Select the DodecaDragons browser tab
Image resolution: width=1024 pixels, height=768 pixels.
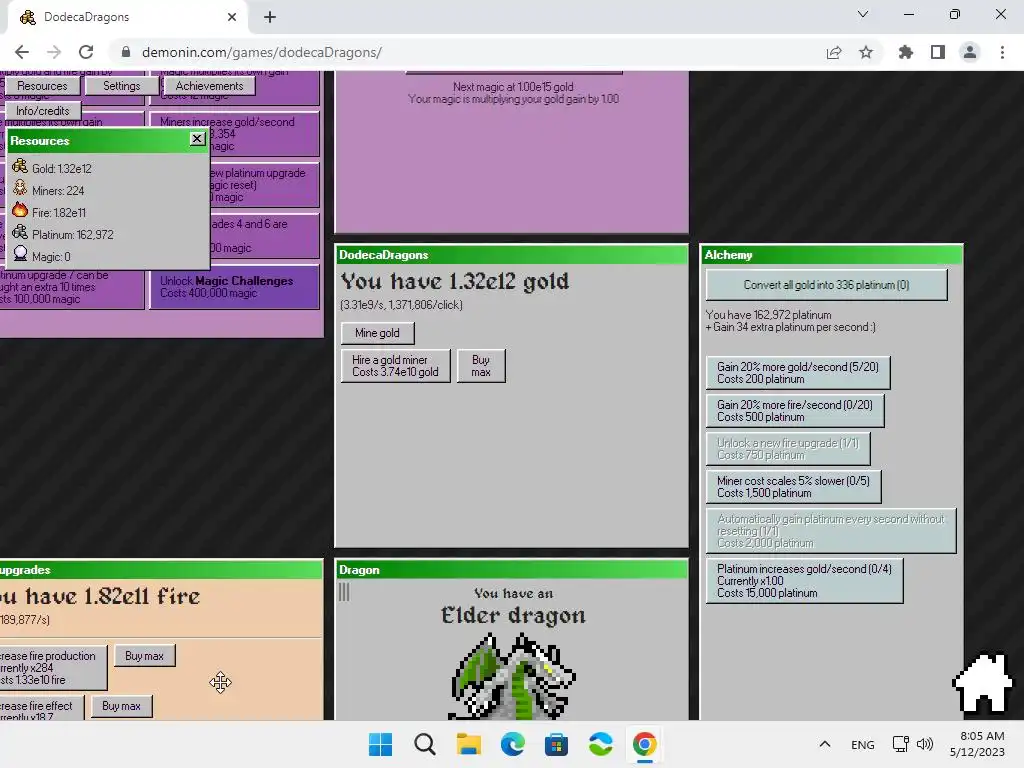coord(127,17)
